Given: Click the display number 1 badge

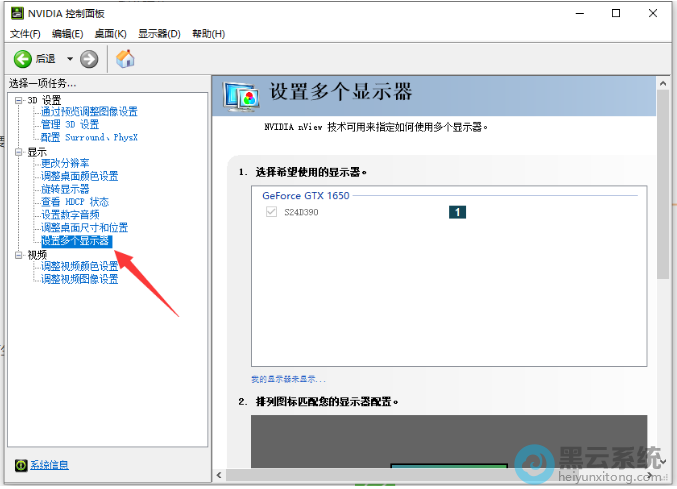Looking at the screenshot, I should pos(458,212).
